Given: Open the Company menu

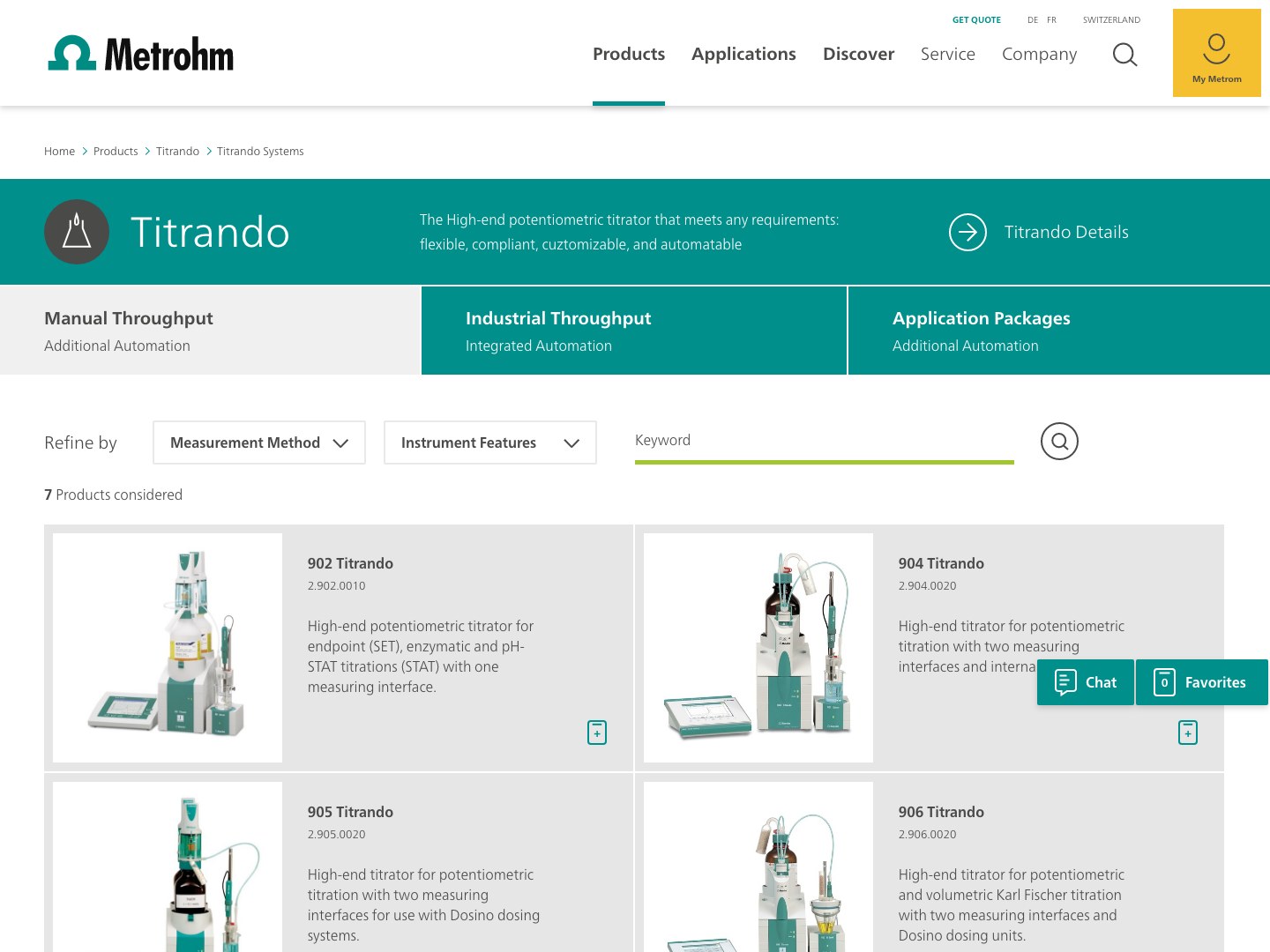Looking at the screenshot, I should click(1039, 54).
